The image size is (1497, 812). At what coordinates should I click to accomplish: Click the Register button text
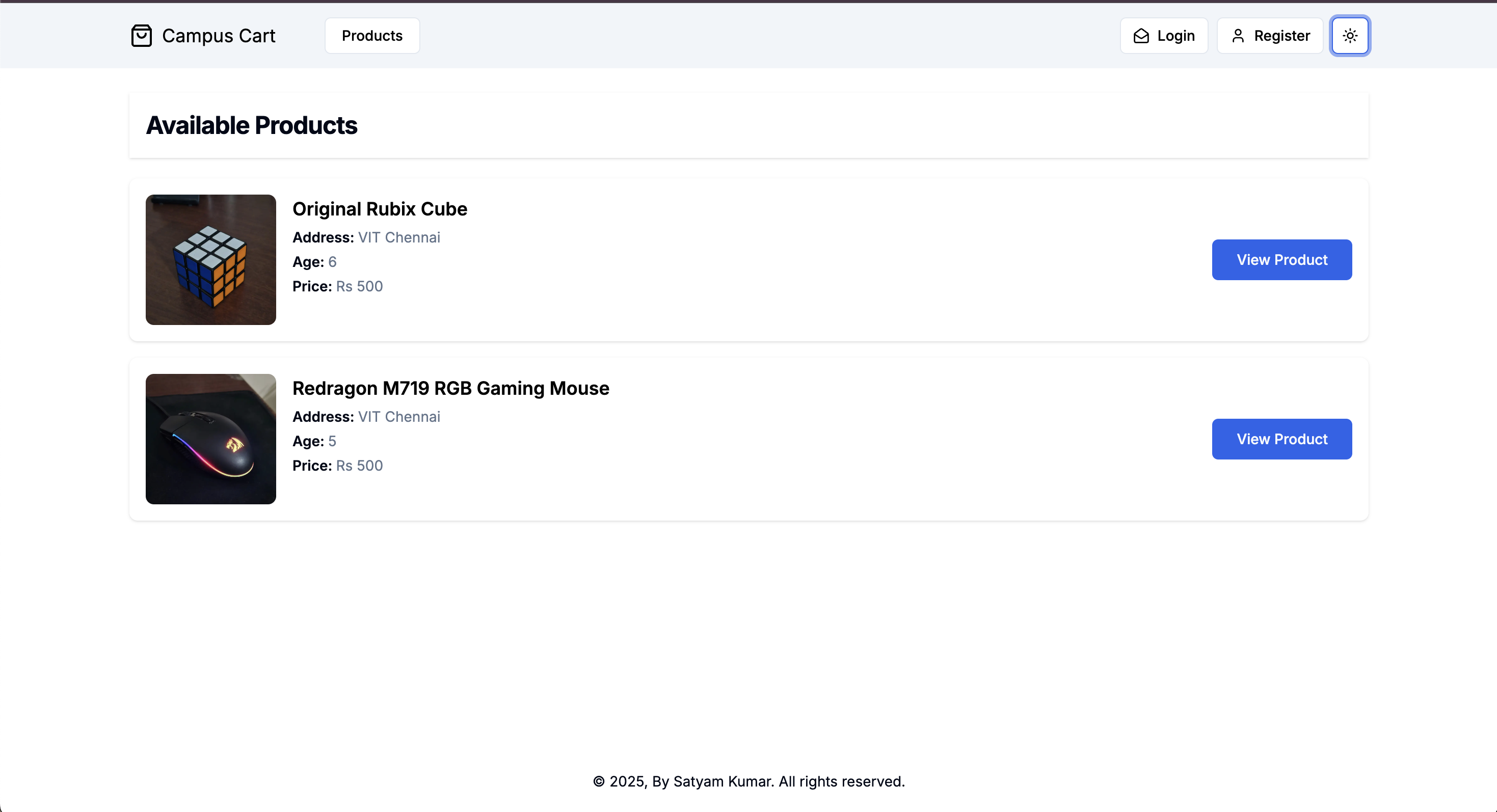click(1281, 36)
